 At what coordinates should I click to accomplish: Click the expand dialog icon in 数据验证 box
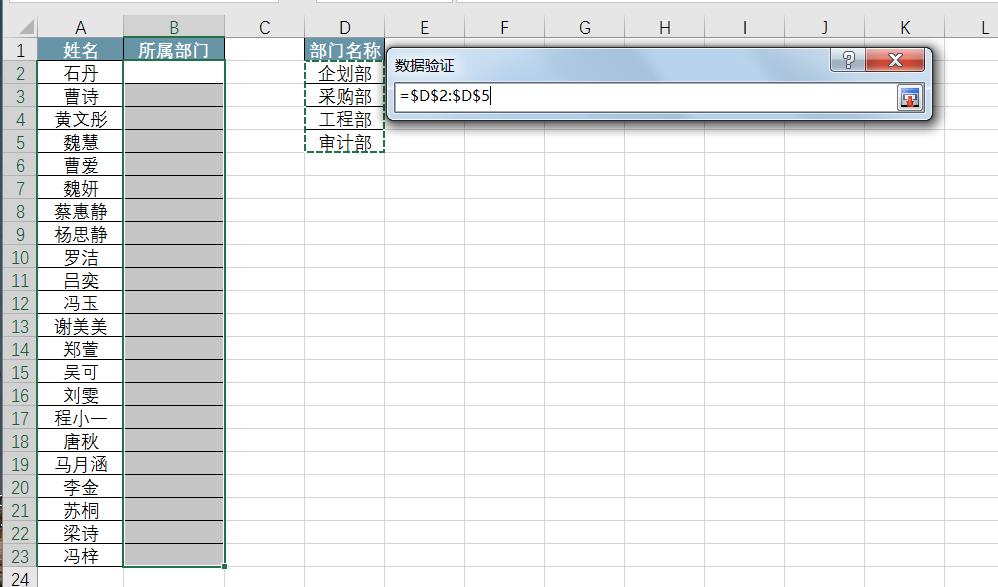(910, 98)
